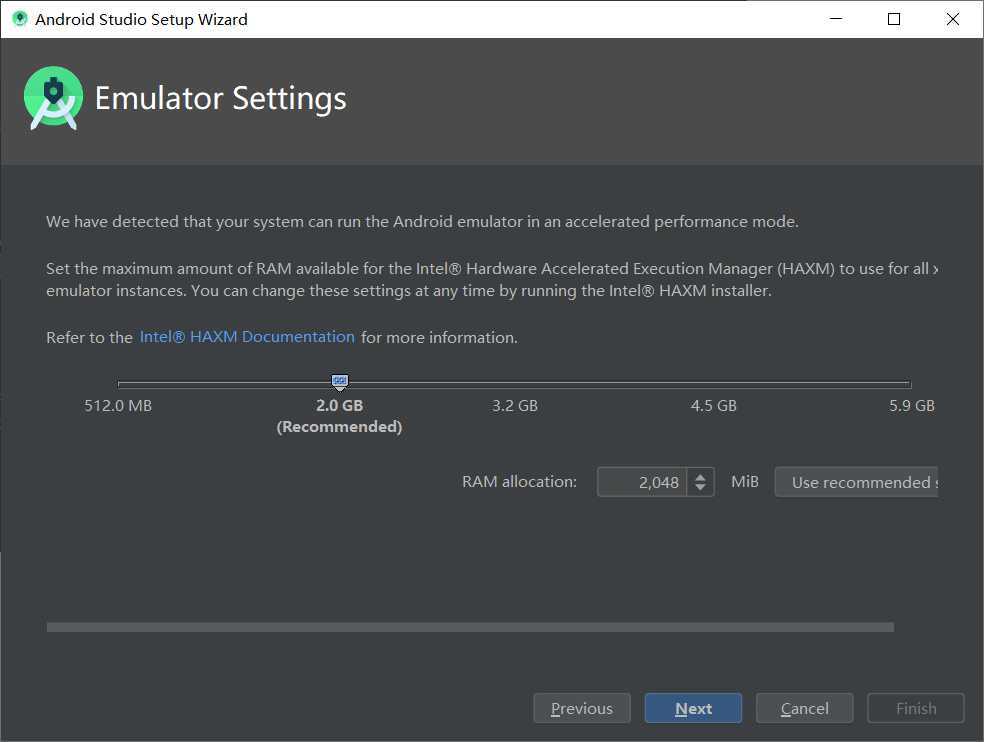Close the Setup Wizard window
Image resolution: width=984 pixels, height=742 pixels.
[x=952, y=19]
